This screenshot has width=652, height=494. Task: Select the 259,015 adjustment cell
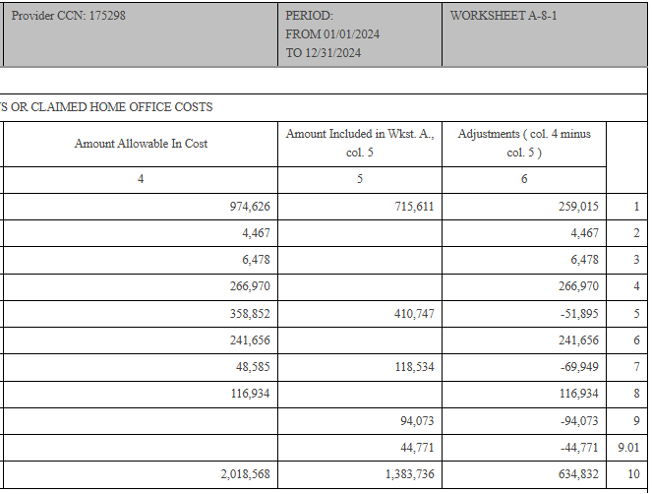coord(576,206)
